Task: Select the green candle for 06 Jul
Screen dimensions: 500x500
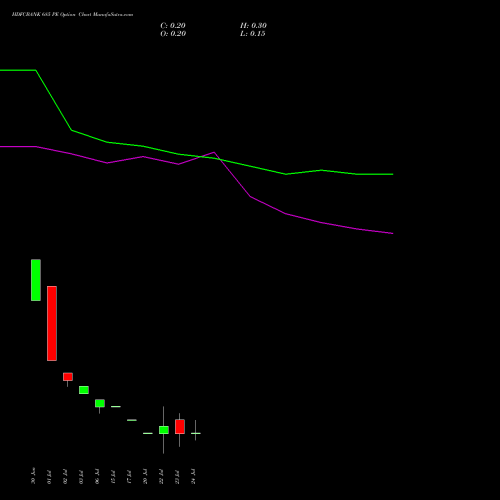Action: [x=100, y=403]
